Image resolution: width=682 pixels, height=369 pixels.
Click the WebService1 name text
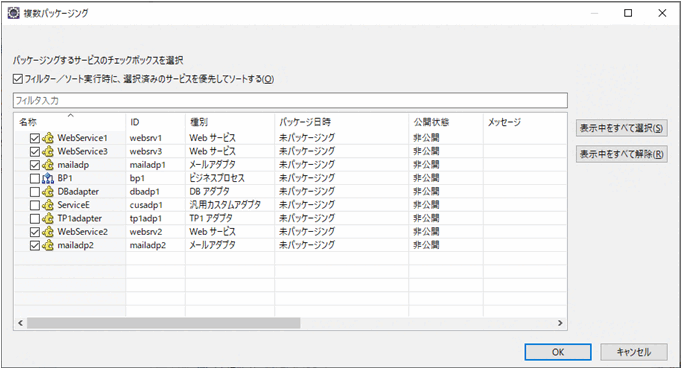point(82,138)
